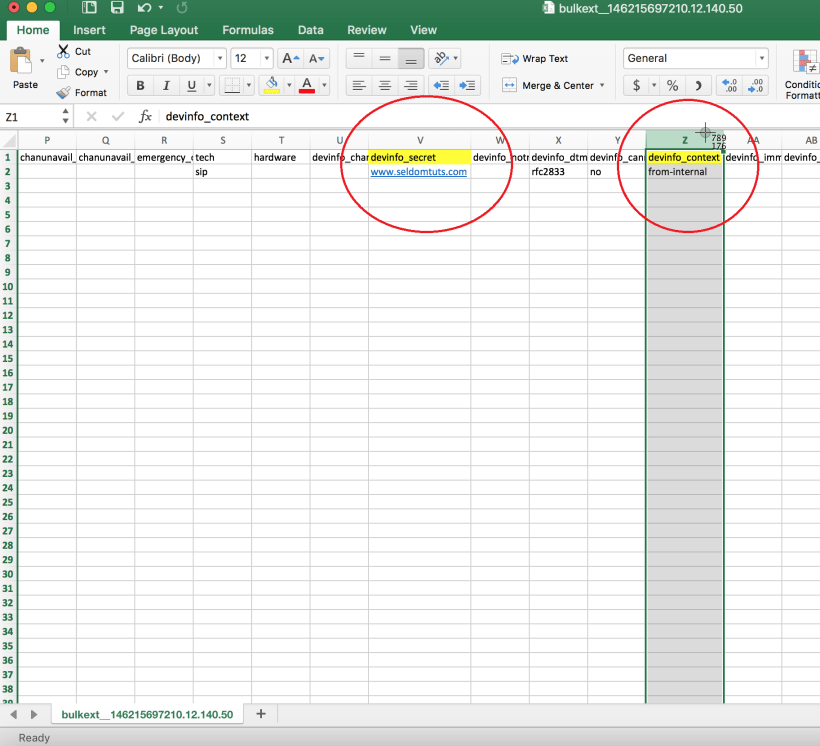Toggle center horizontal alignment
Screen dimensions: 820x746
coord(385,86)
